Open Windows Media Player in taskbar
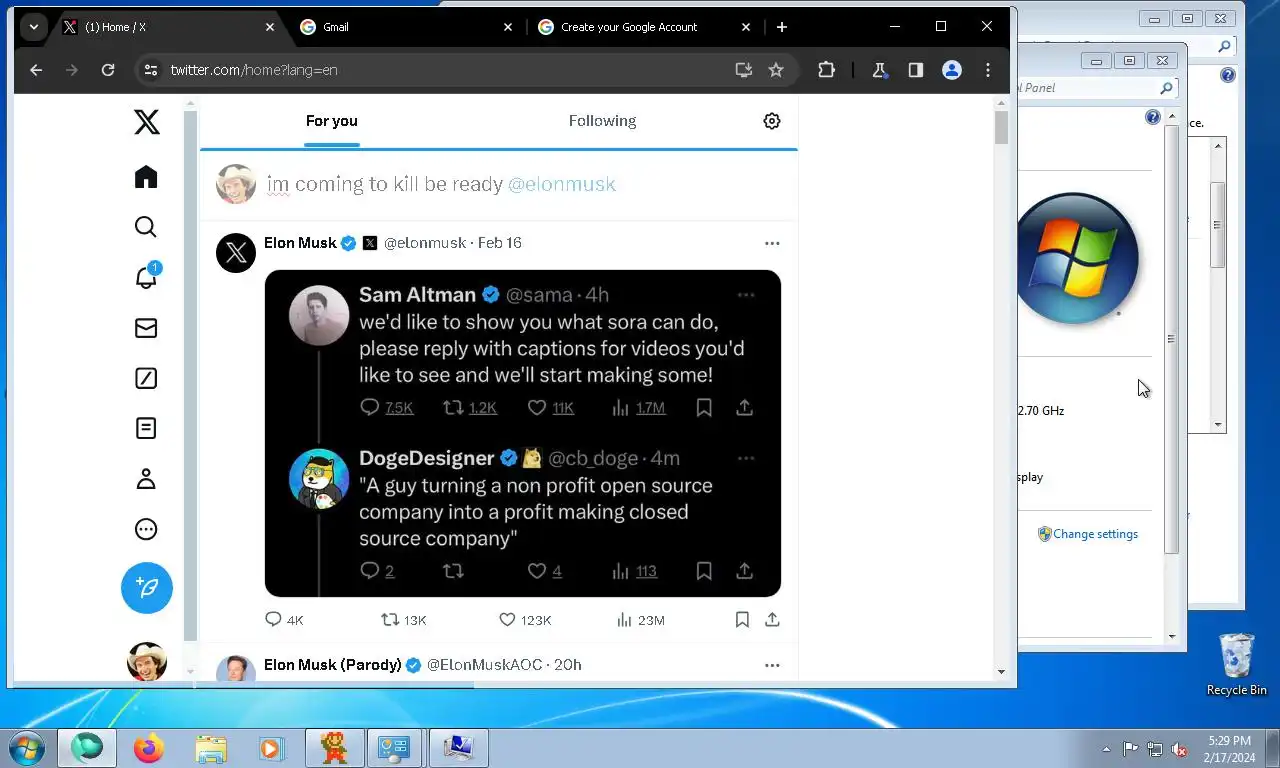Image resolution: width=1280 pixels, height=768 pixels. tap(271, 748)
